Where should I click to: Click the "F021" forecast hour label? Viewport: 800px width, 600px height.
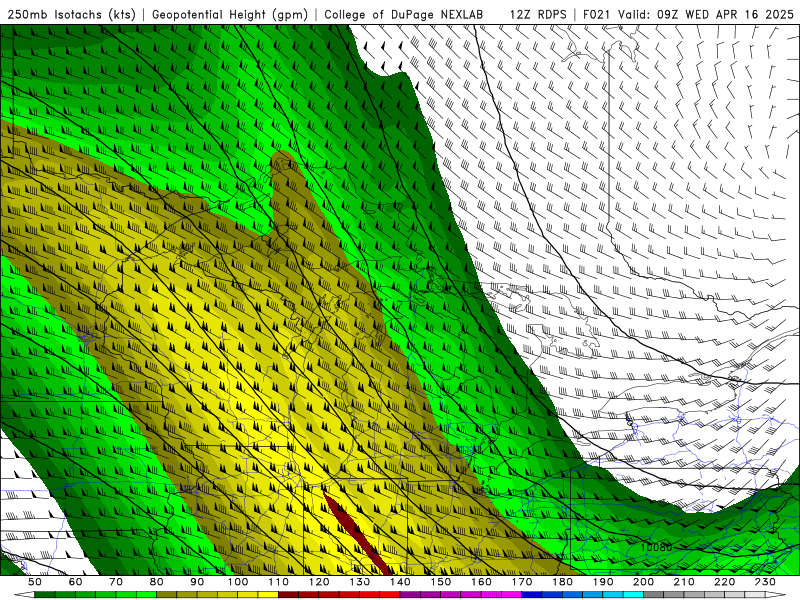pos(596,15)
